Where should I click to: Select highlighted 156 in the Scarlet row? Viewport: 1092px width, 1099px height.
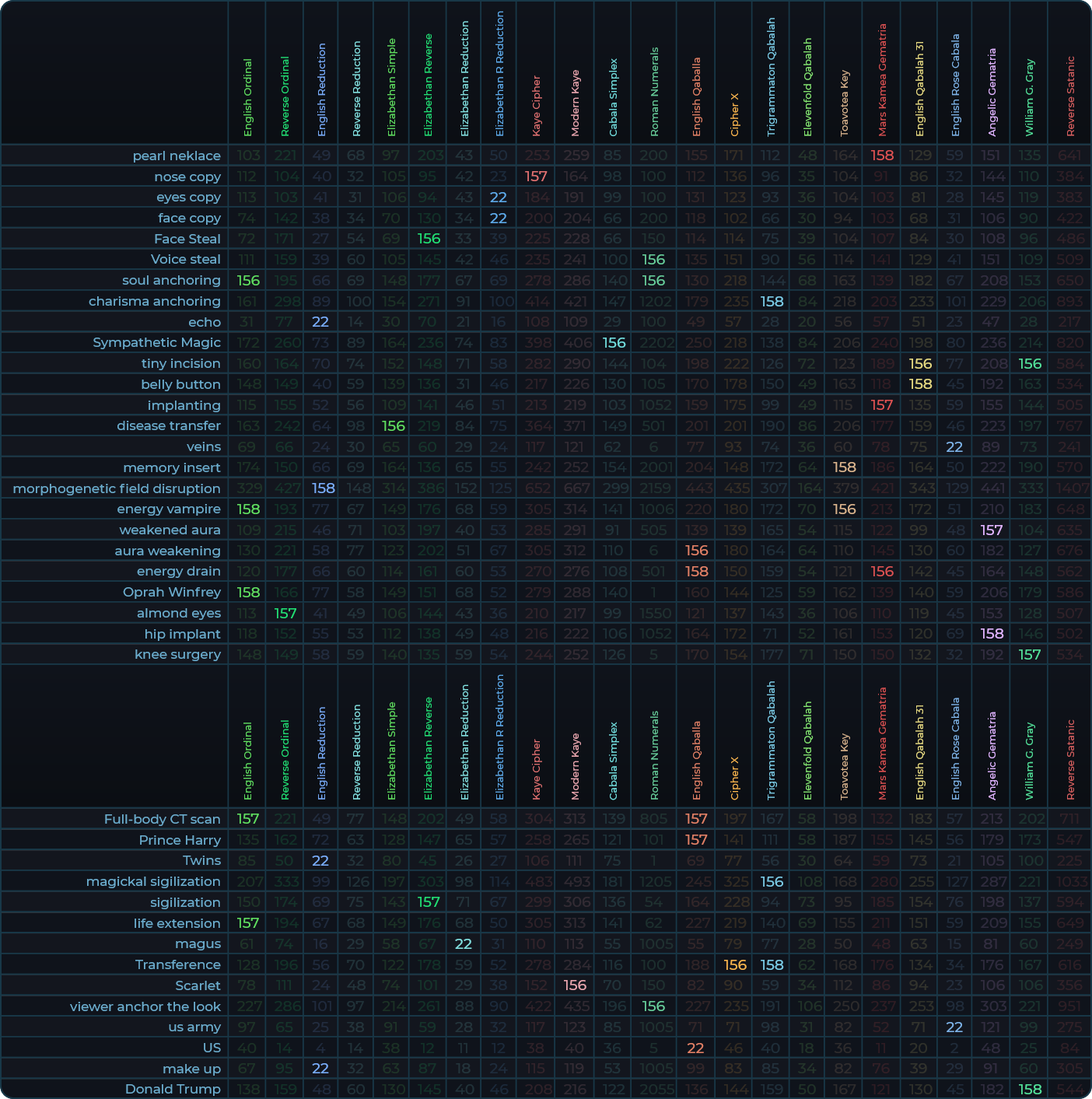click(x=575, y=985)
